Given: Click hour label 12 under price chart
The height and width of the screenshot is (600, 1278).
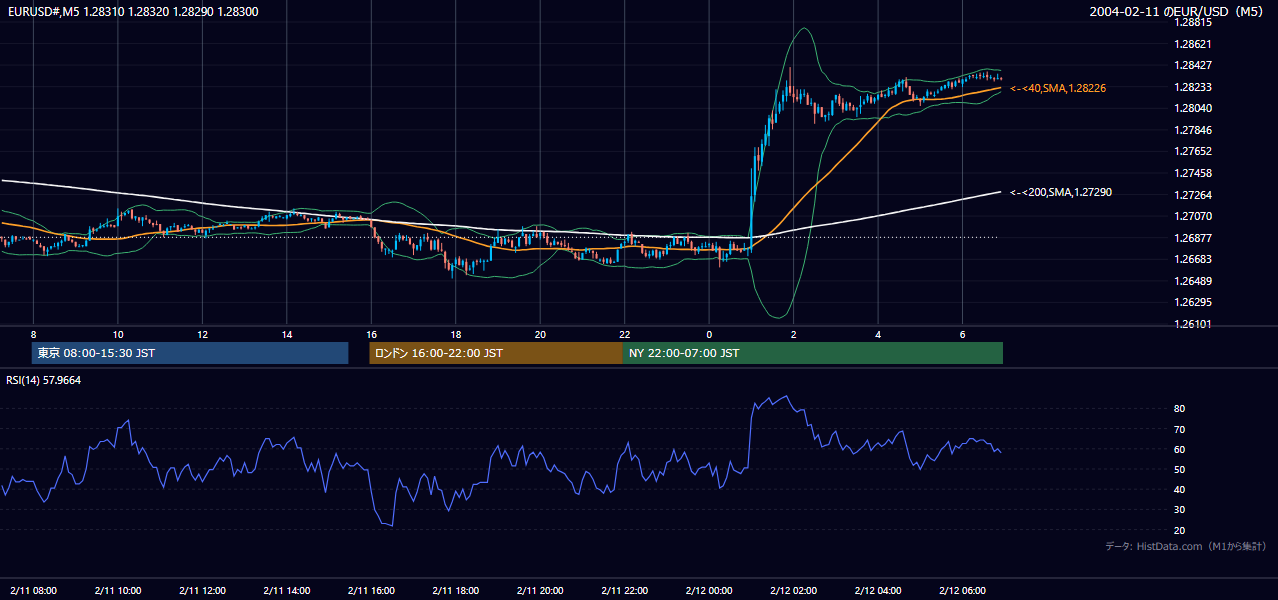Looking at the screenshot, I should pyautogui.click(x=202, y=334).
